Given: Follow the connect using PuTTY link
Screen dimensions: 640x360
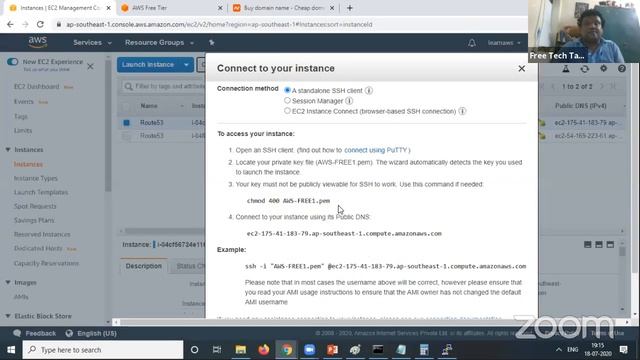Looking at the screenshot, I should (376, 150).
